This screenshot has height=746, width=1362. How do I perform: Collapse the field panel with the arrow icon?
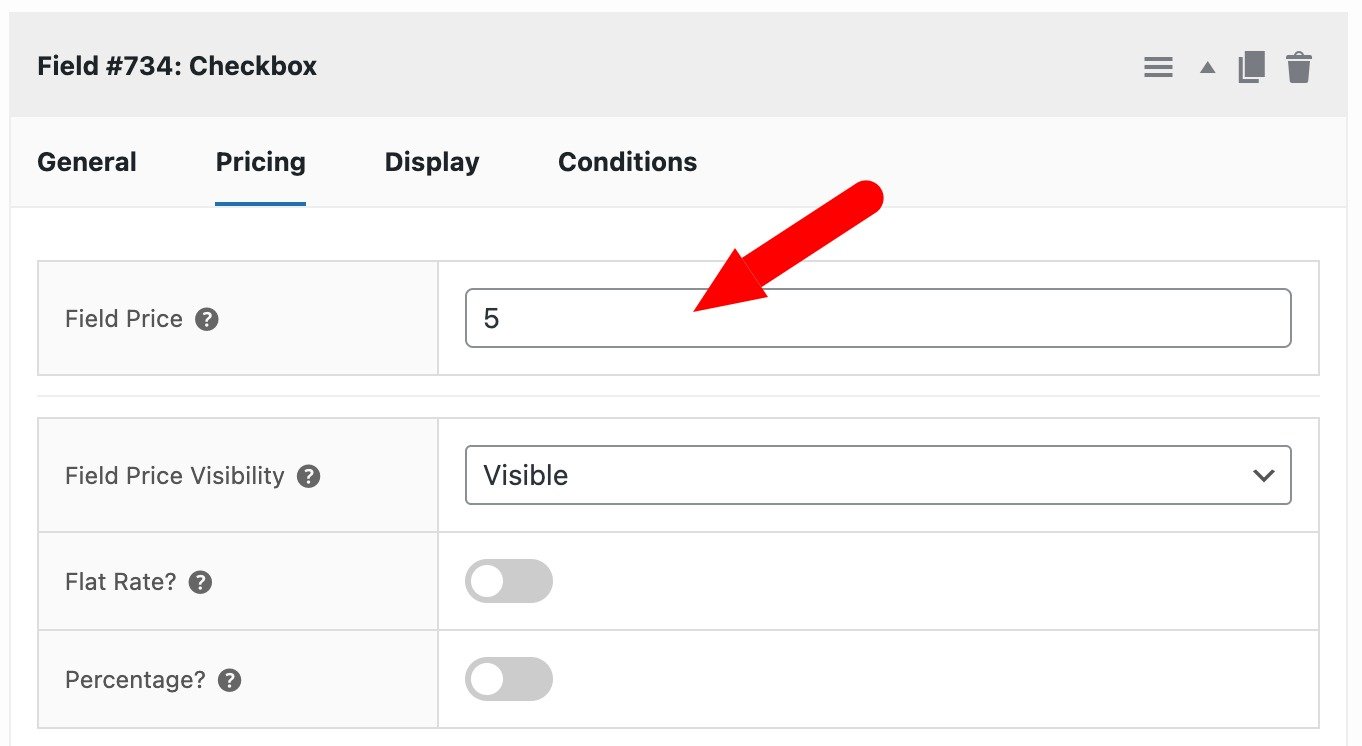[1207, 67]
